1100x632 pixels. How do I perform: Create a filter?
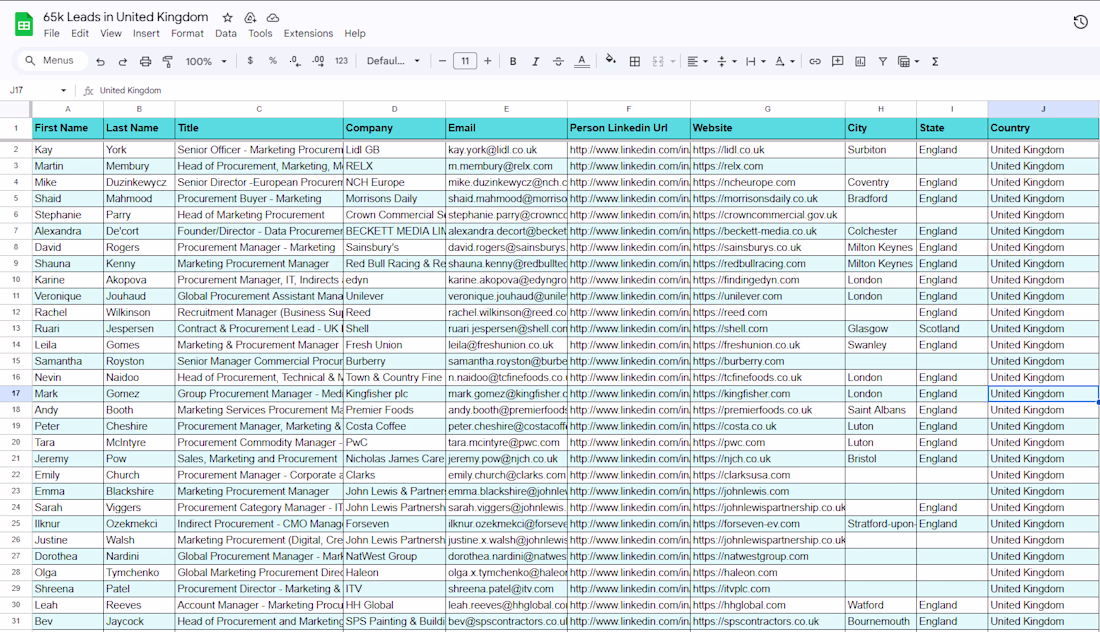tap(883, 62)
